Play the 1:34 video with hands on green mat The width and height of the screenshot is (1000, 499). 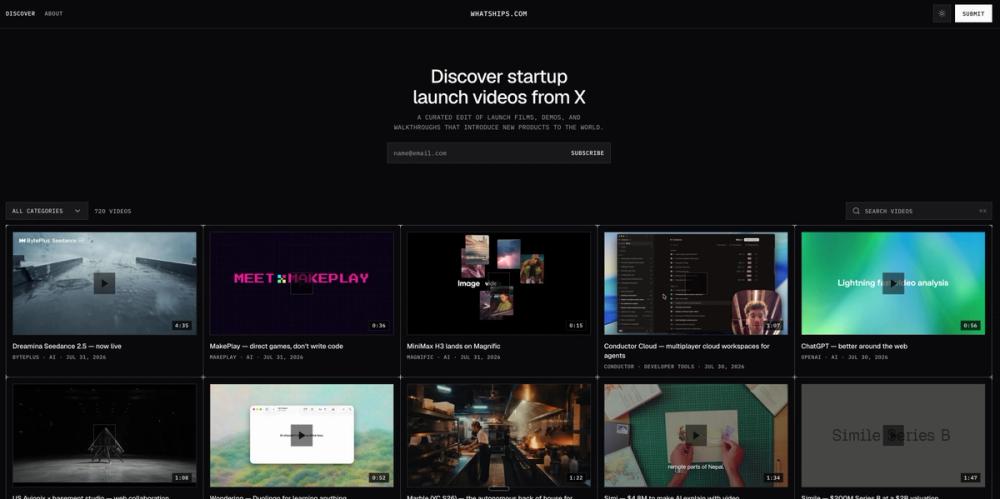pyautogui.click(x=696, y=435)
